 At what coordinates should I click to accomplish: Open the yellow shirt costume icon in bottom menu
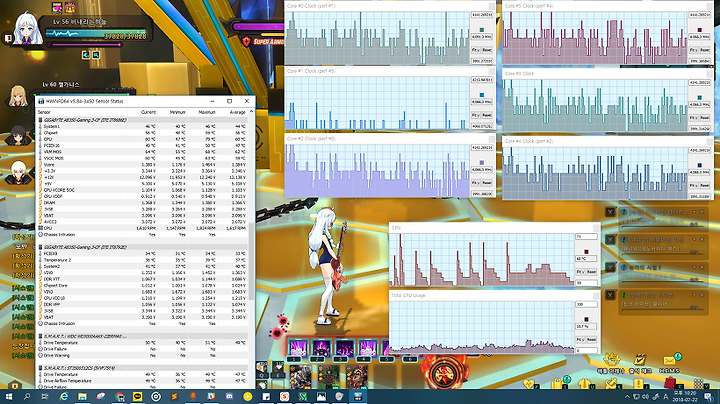[x=584, y=383]
